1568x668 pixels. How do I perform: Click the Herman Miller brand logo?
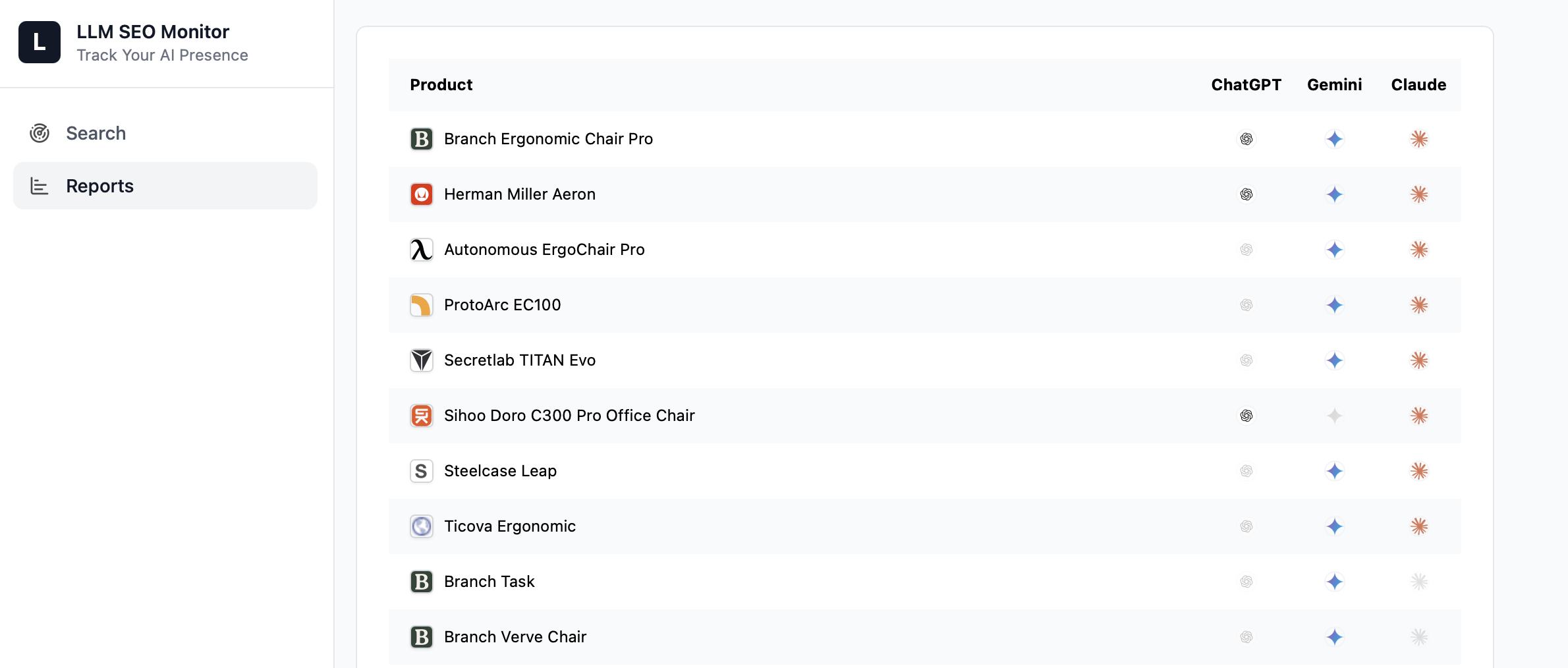coord(422,194)
